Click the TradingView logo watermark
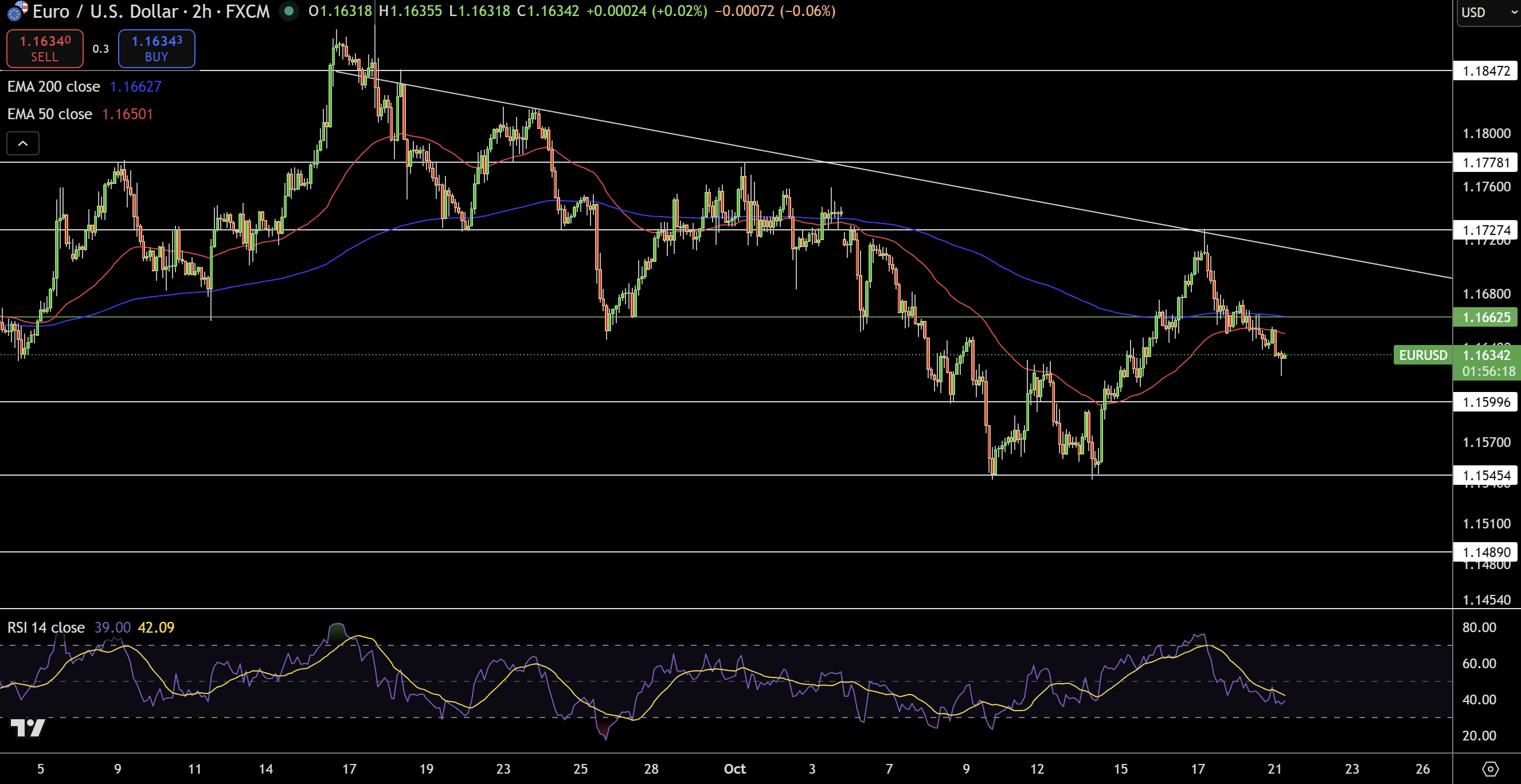 click(28, 727)
